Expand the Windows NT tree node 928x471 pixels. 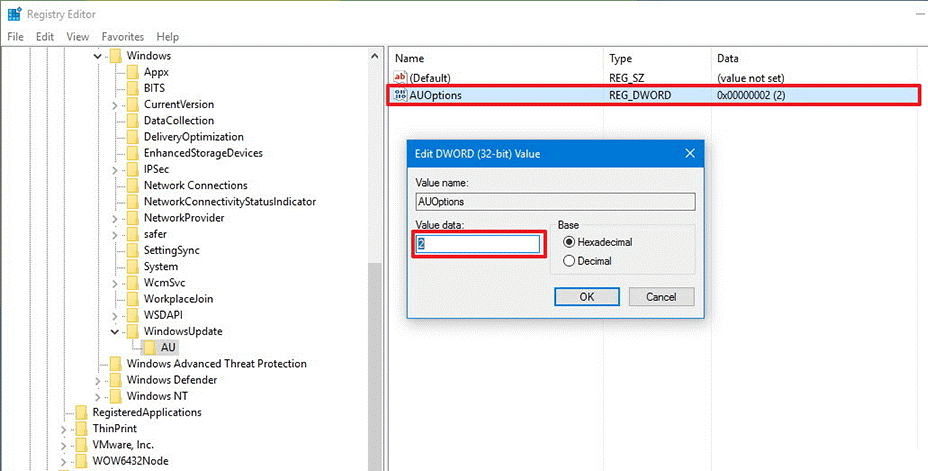98,396
